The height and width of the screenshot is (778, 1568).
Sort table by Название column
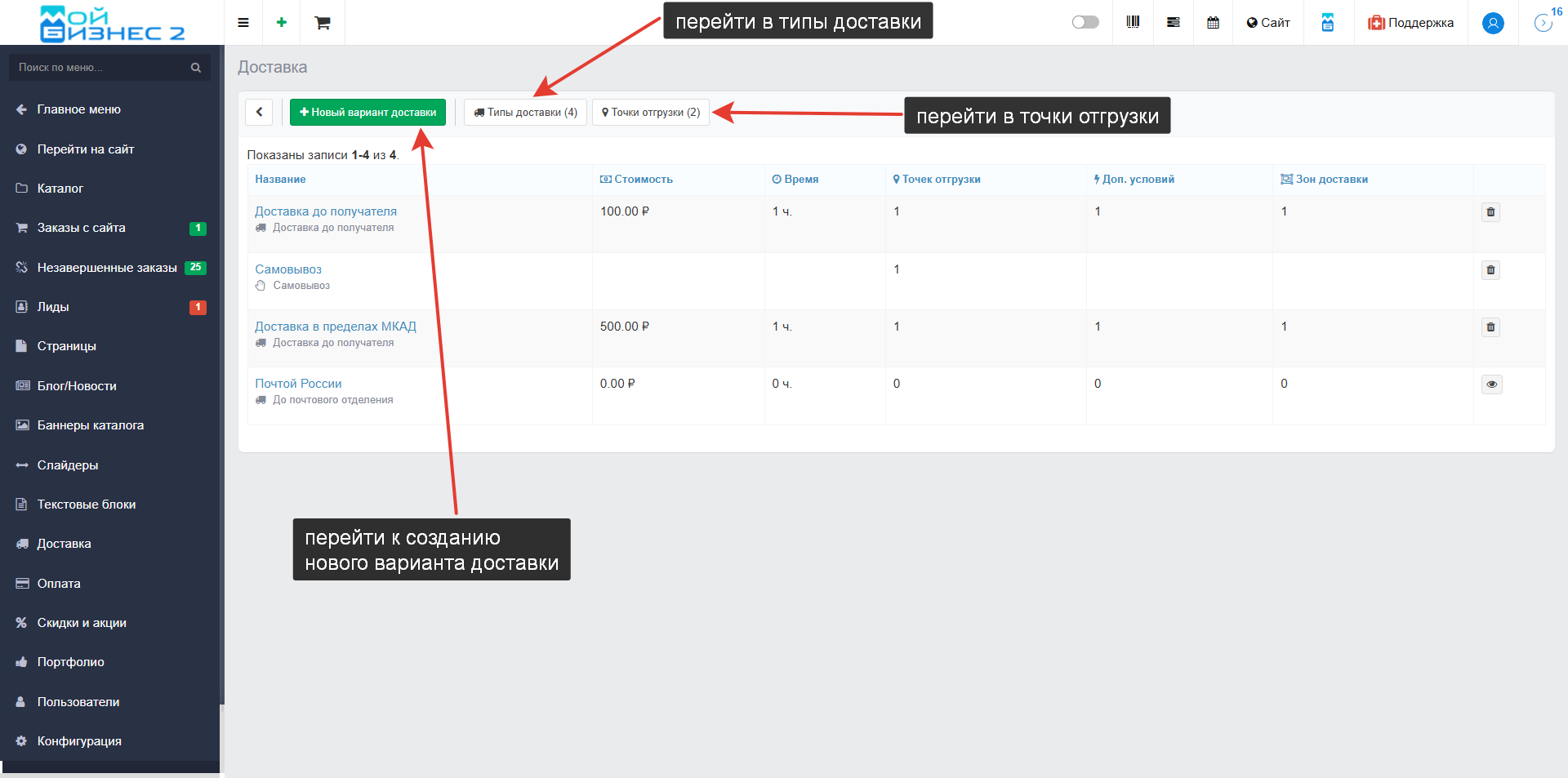point(280,180)
